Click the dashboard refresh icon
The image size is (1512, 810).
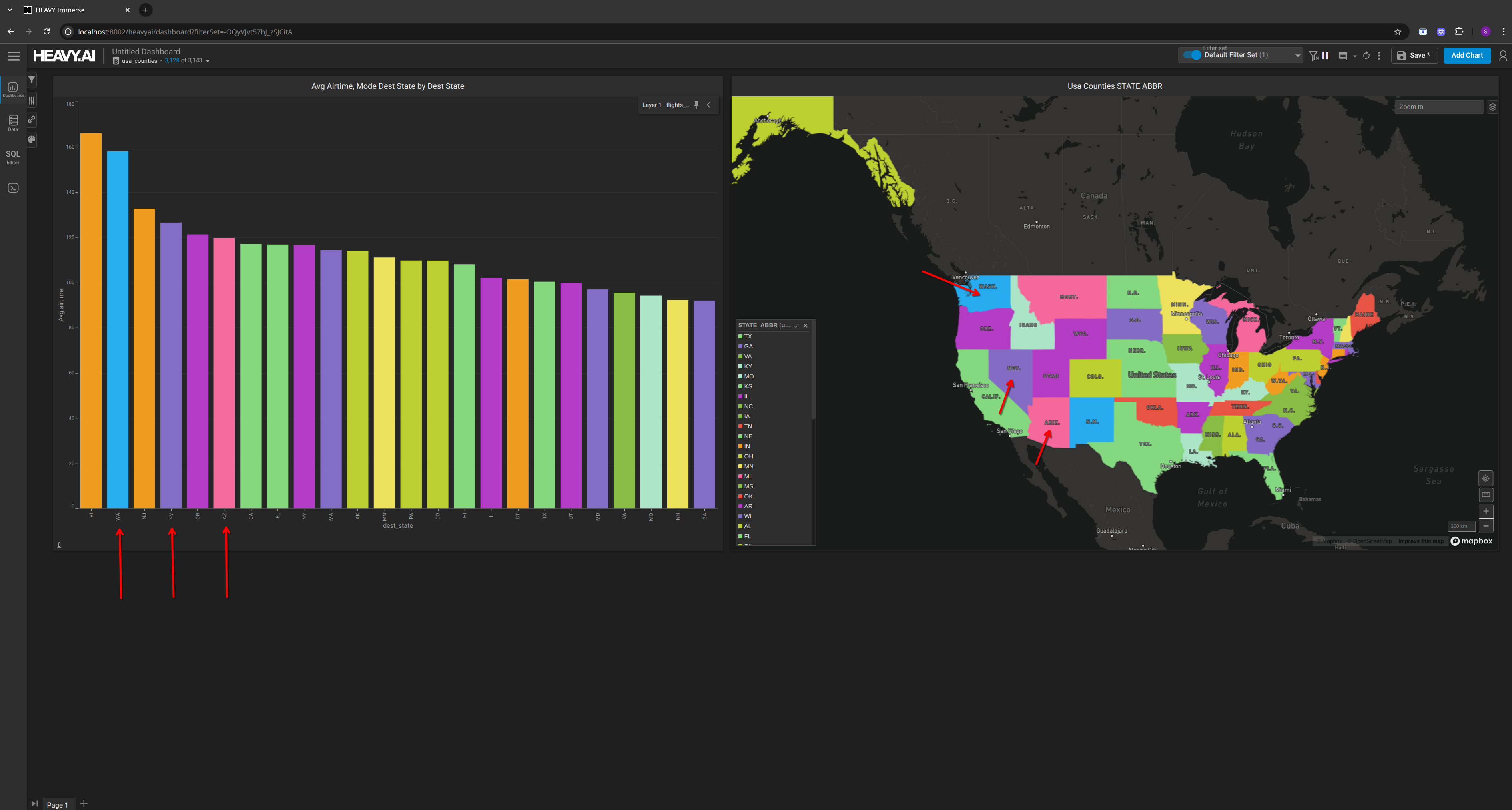click(1366, 56)
